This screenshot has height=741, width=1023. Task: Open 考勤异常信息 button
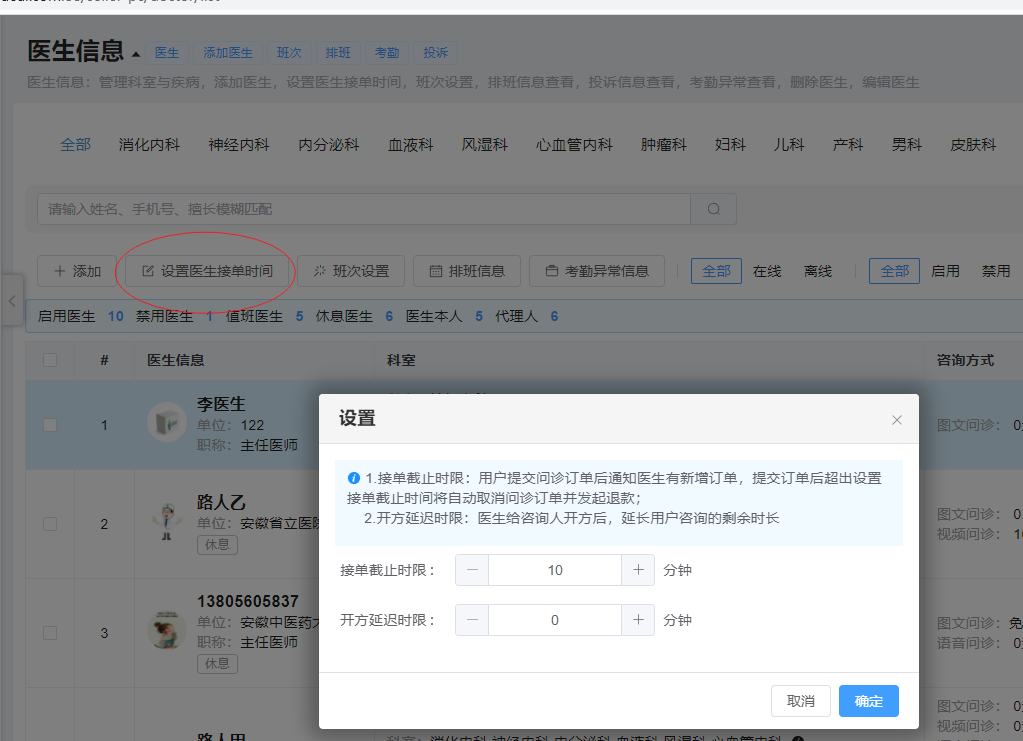click(597, 271)
